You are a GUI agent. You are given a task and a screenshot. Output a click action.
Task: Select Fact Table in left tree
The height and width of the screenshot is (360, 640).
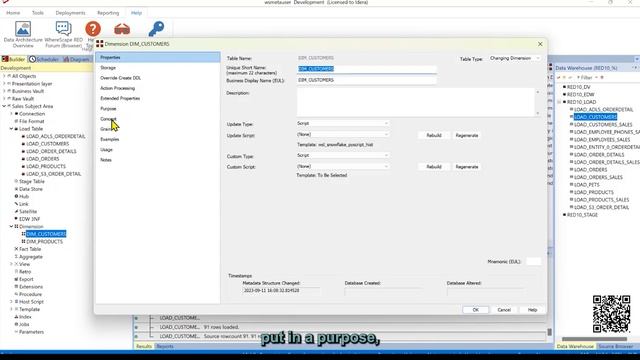click(x=30, y=249)
